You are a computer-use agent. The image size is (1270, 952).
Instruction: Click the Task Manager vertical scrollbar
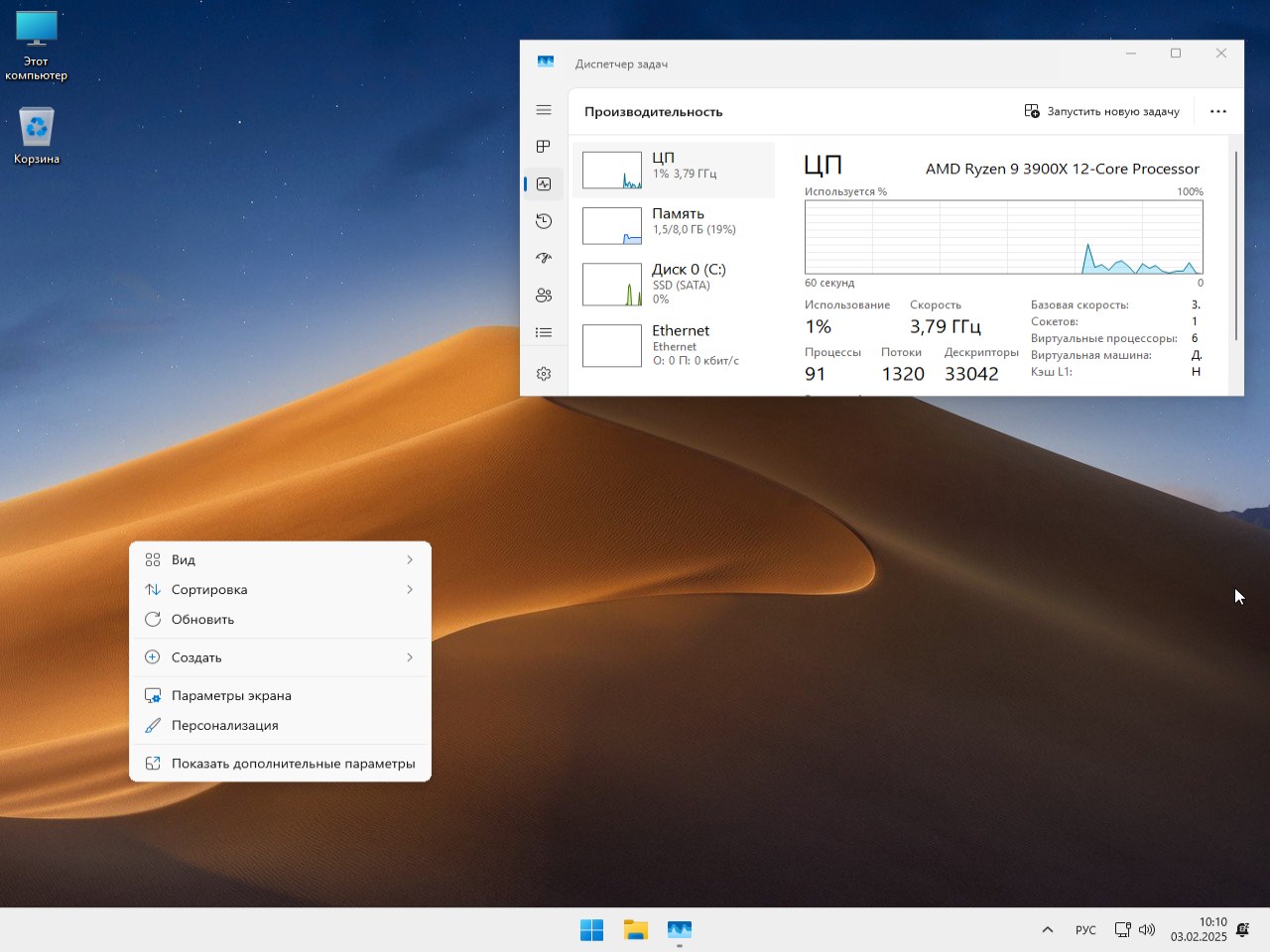point(1236,248)
